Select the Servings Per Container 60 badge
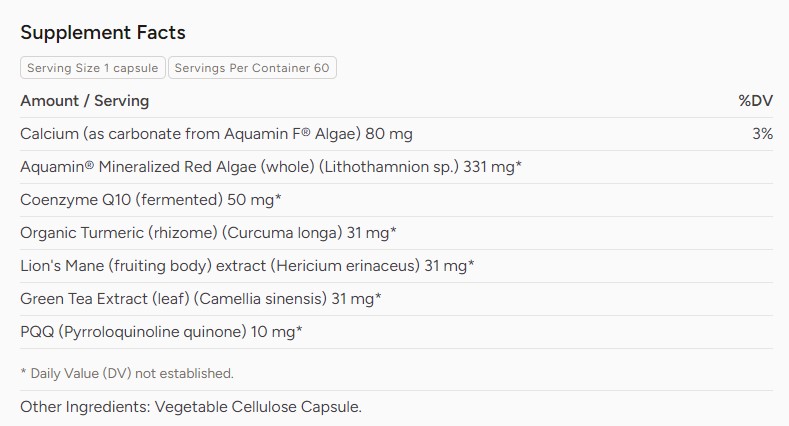The height and width of the screenshot is (426, 789). [252, 68]
